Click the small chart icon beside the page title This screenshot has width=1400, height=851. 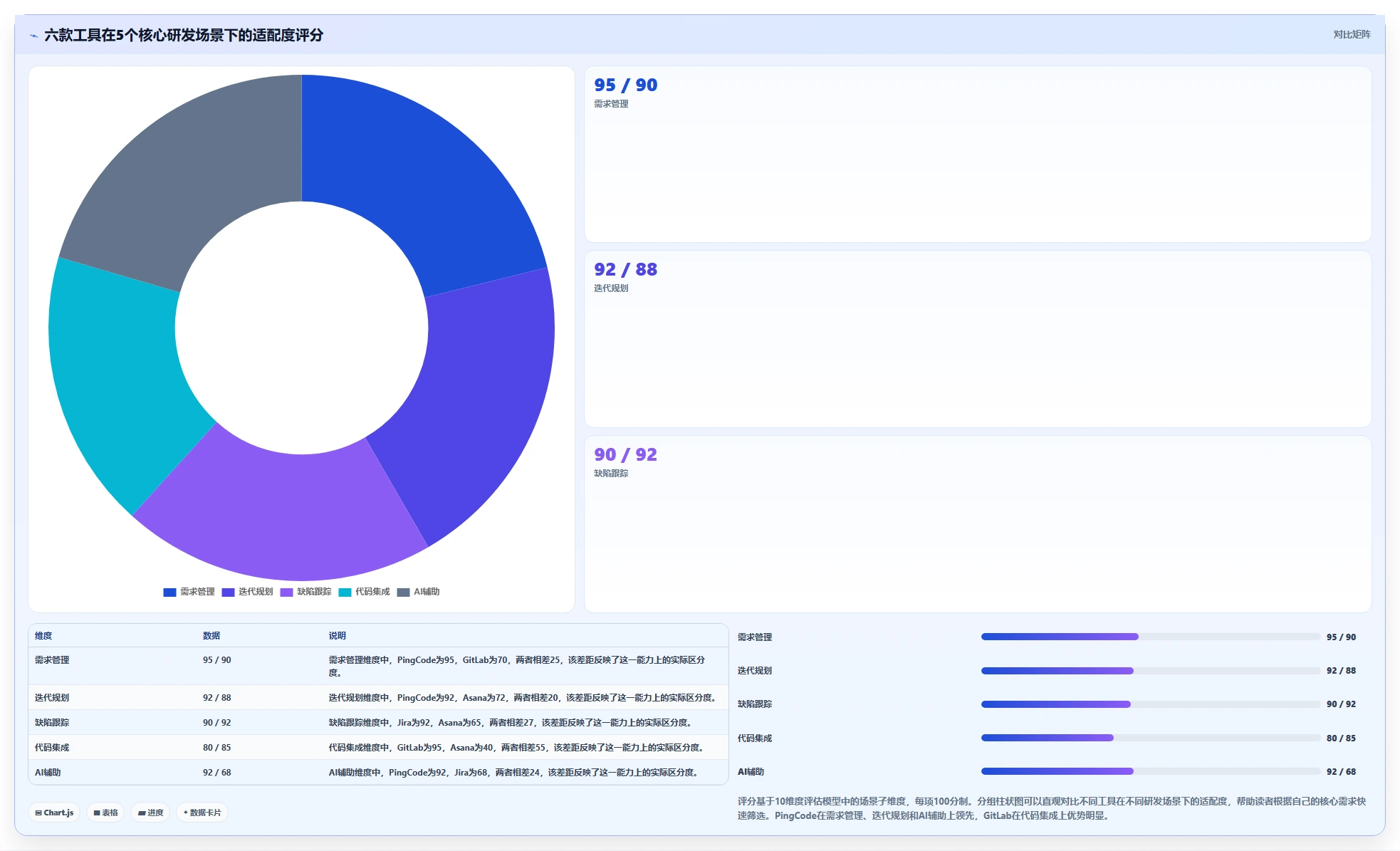tap(33, 36)
